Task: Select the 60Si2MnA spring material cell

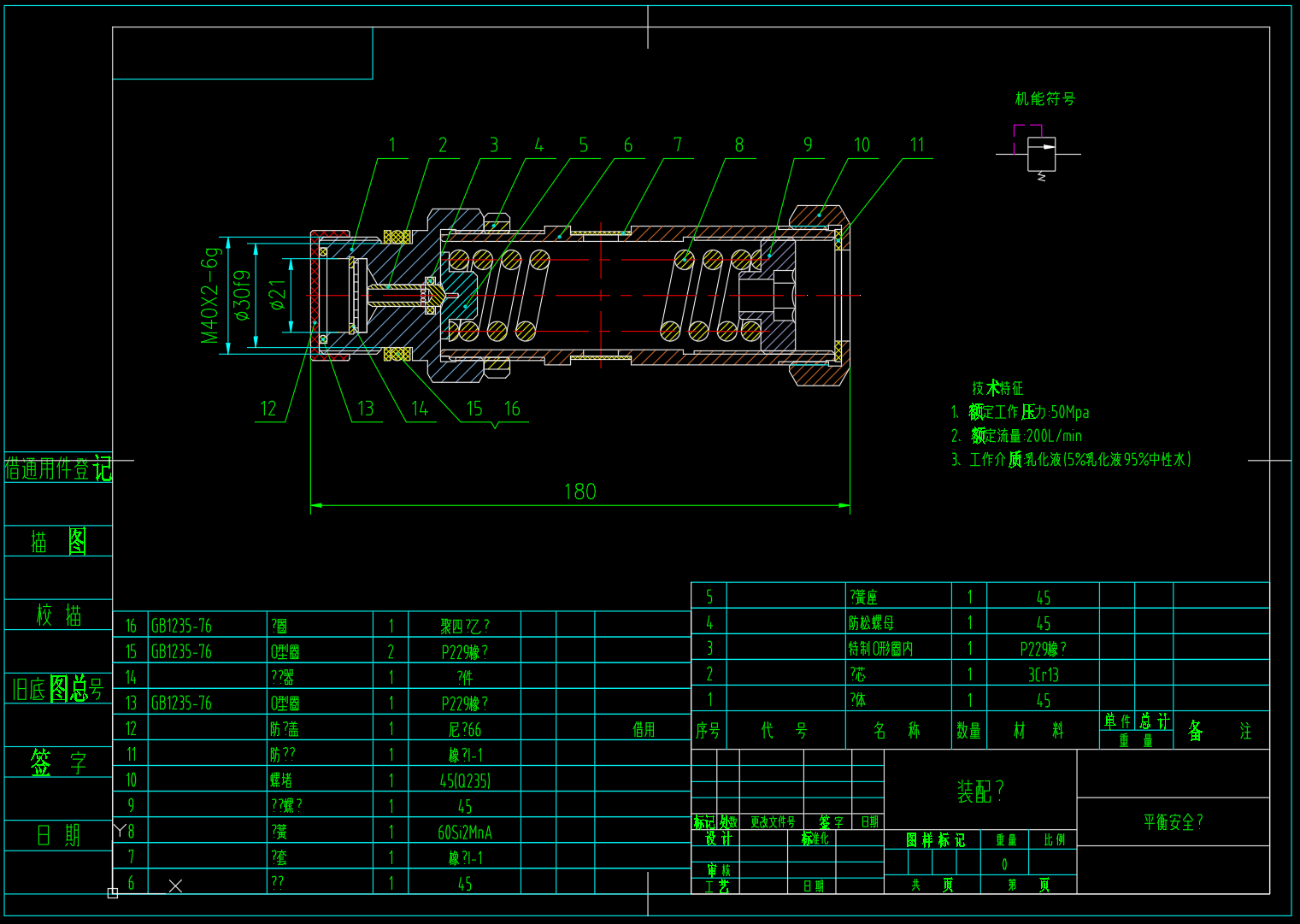Action: [465, 832]
